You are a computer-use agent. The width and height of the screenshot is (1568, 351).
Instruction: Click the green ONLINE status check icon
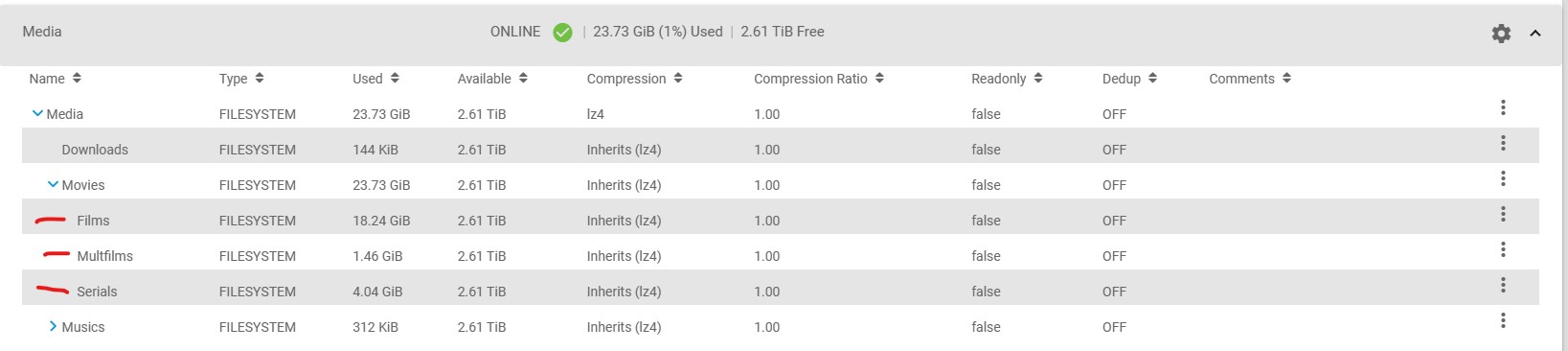[x=563, y=33]
